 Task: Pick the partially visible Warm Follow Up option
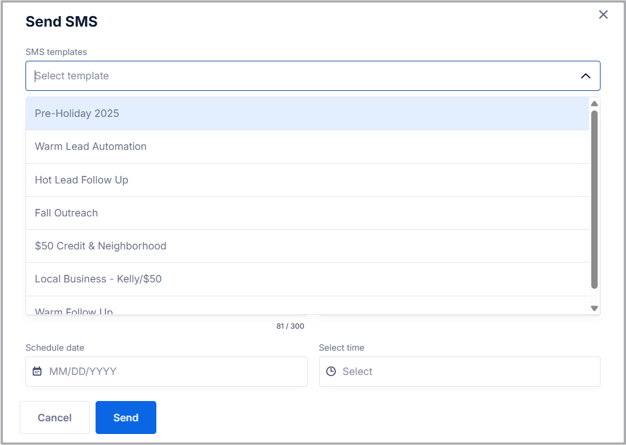pos(74,310)
